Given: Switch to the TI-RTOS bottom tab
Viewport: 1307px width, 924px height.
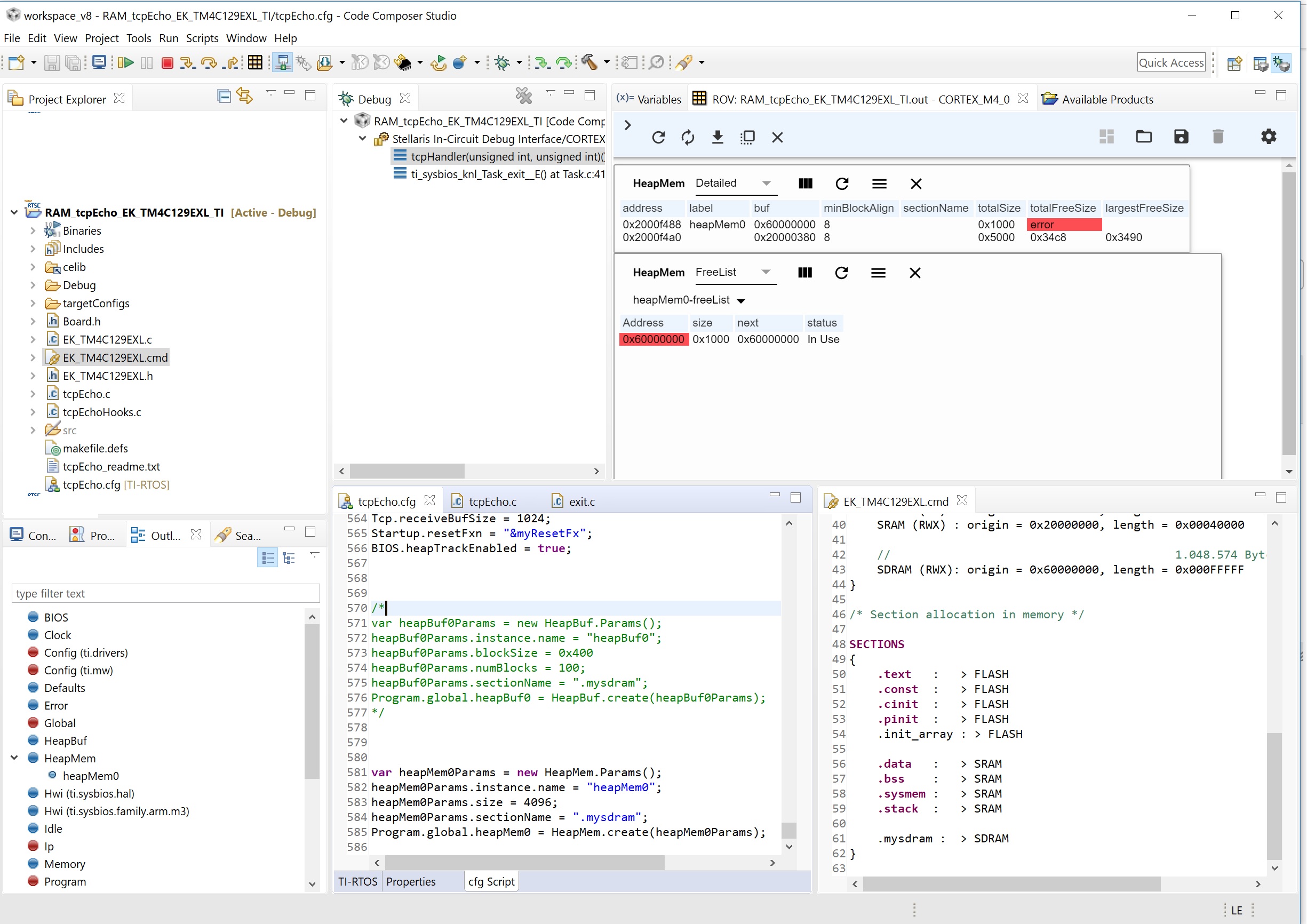Looking at the screenshot, I should pyautogui.click(x=357, y=881).
